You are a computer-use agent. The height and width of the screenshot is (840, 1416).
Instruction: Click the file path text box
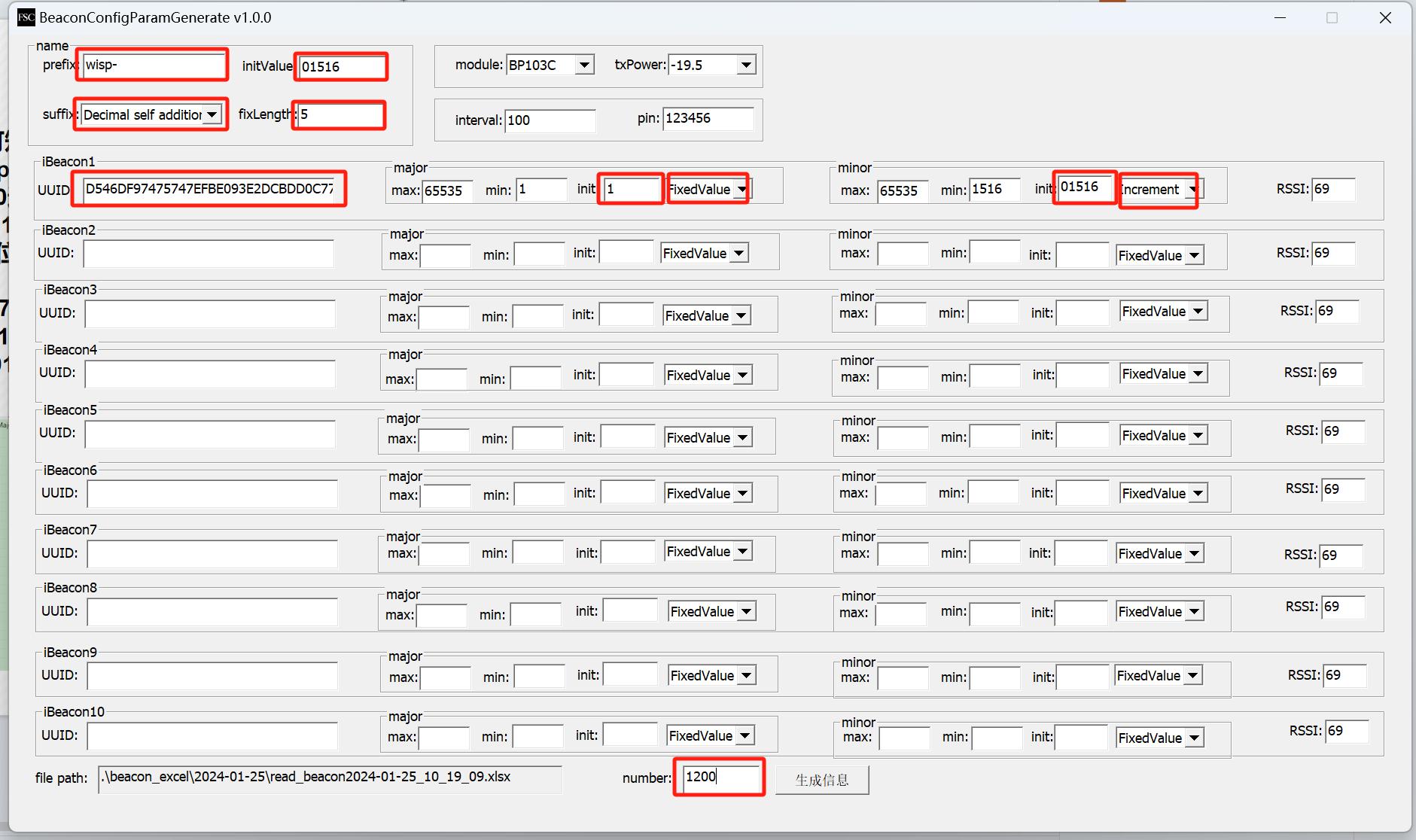coord(330,779)
